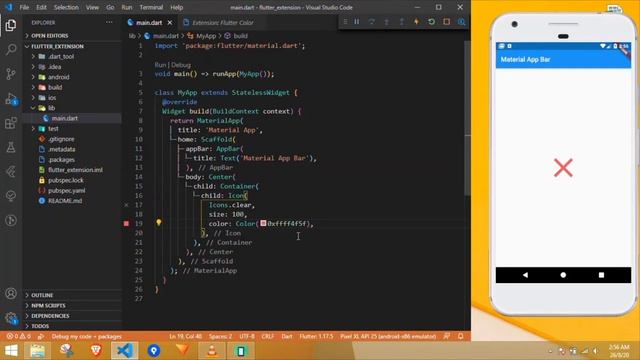Click debug Step Into button

[x=387, y=22]
